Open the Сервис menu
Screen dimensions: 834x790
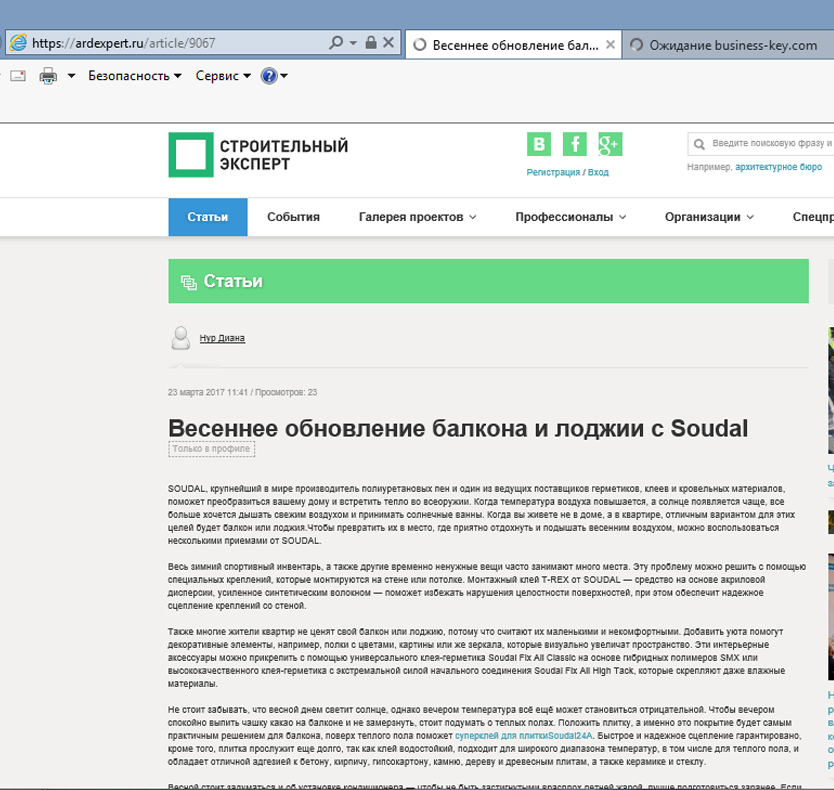pos(223,76)
